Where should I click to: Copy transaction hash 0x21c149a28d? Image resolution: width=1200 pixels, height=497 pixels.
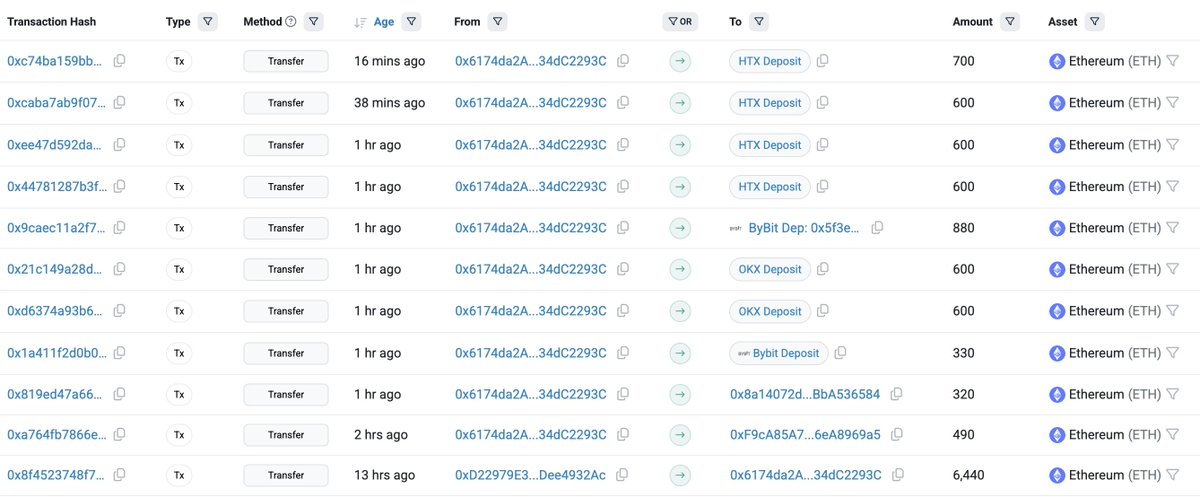tap(119, 269)
